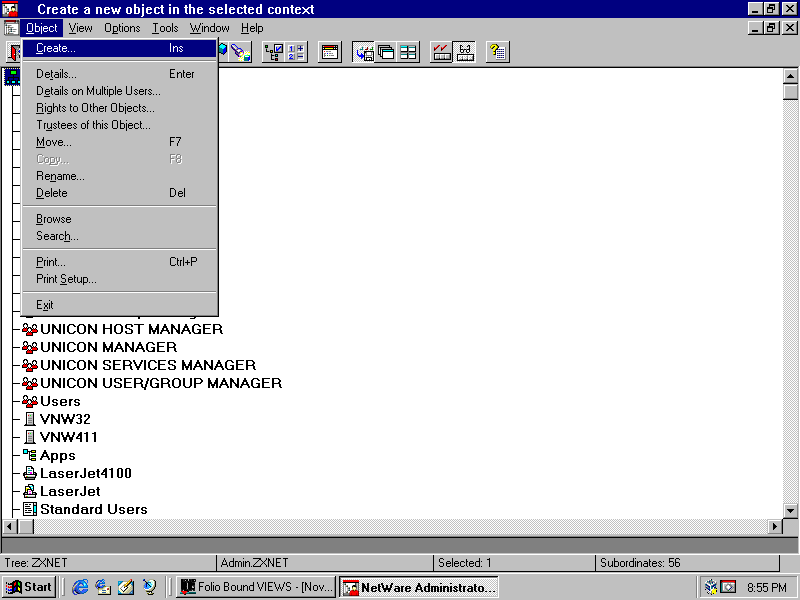Viewport: 800px width, 600px height.
Task: Click the NetWare Administrator taskbar button
Action: tap(419, 587)
